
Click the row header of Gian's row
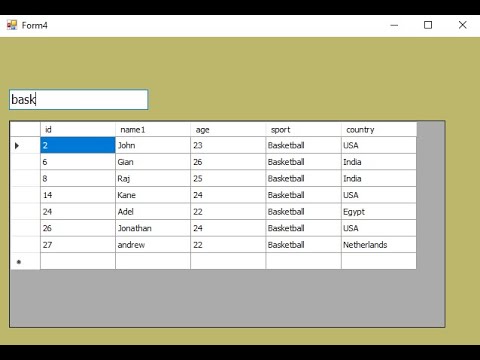coord(25,162)
